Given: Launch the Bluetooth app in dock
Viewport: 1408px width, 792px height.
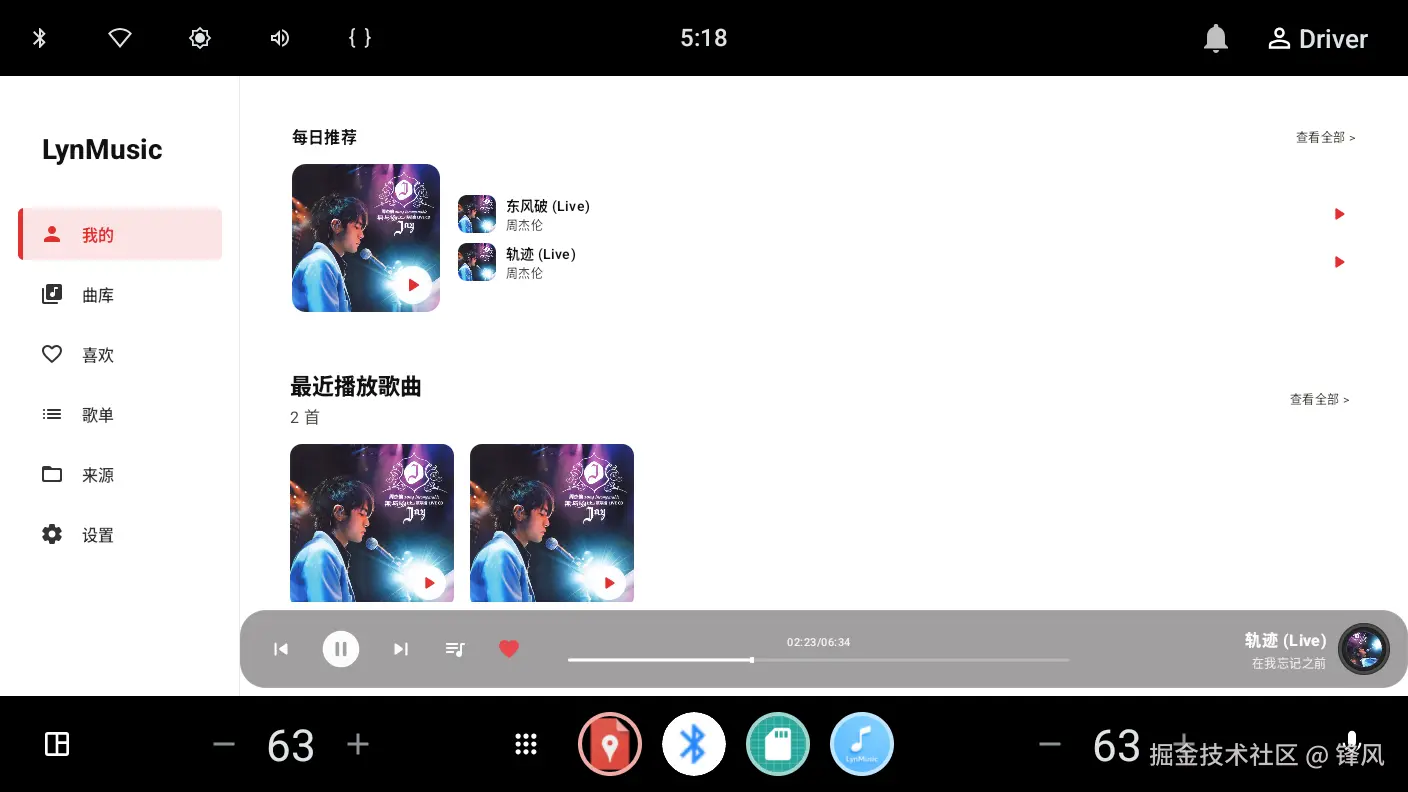Looking at the screenshot, I should coord(694,744).
